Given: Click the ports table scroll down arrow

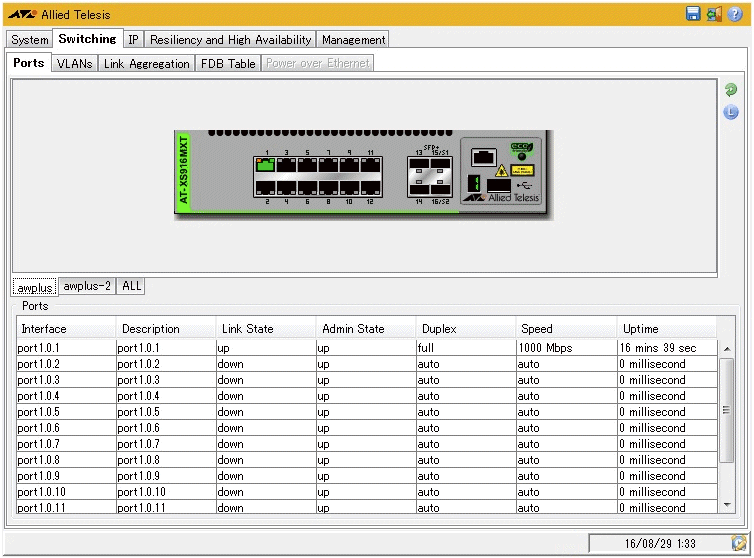Looking at the screenshot, I should coord(727,506).
